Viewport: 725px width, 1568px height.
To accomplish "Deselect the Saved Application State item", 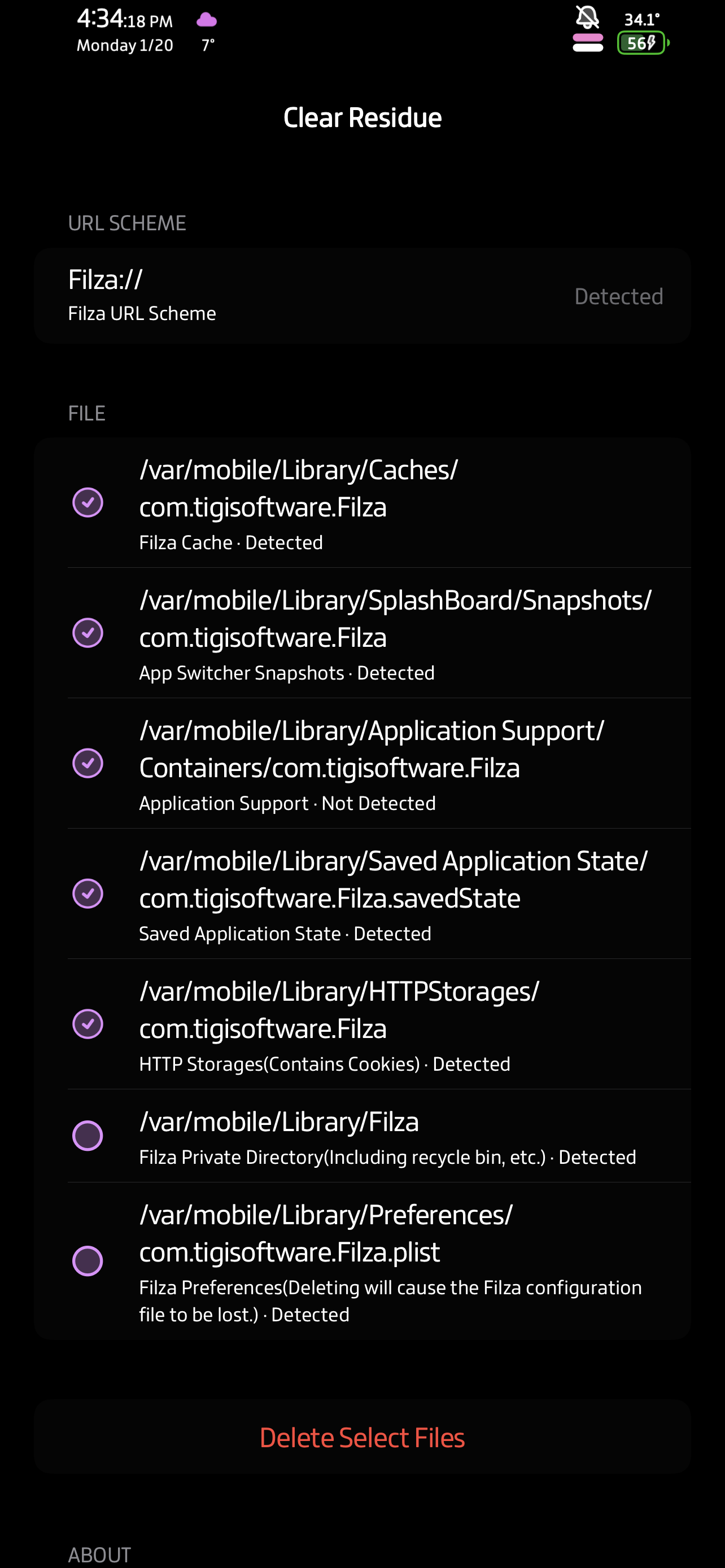I will click(x=88, y=893).
